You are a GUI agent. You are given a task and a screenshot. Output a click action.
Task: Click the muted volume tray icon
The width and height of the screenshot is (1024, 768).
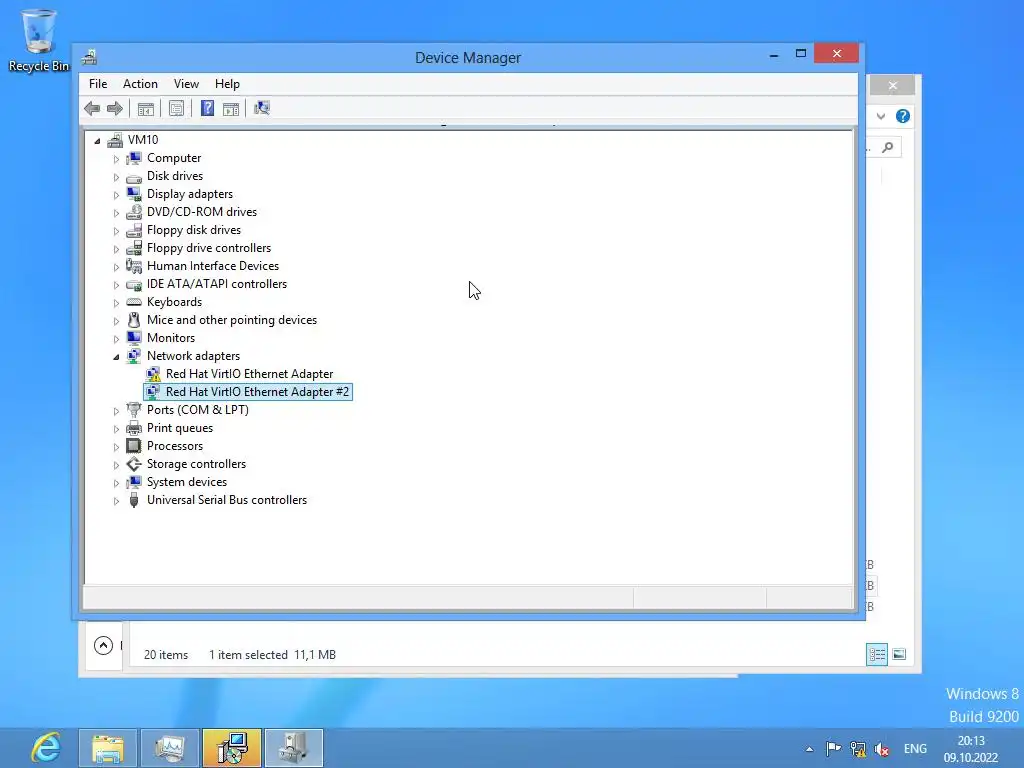pos(882,749)
